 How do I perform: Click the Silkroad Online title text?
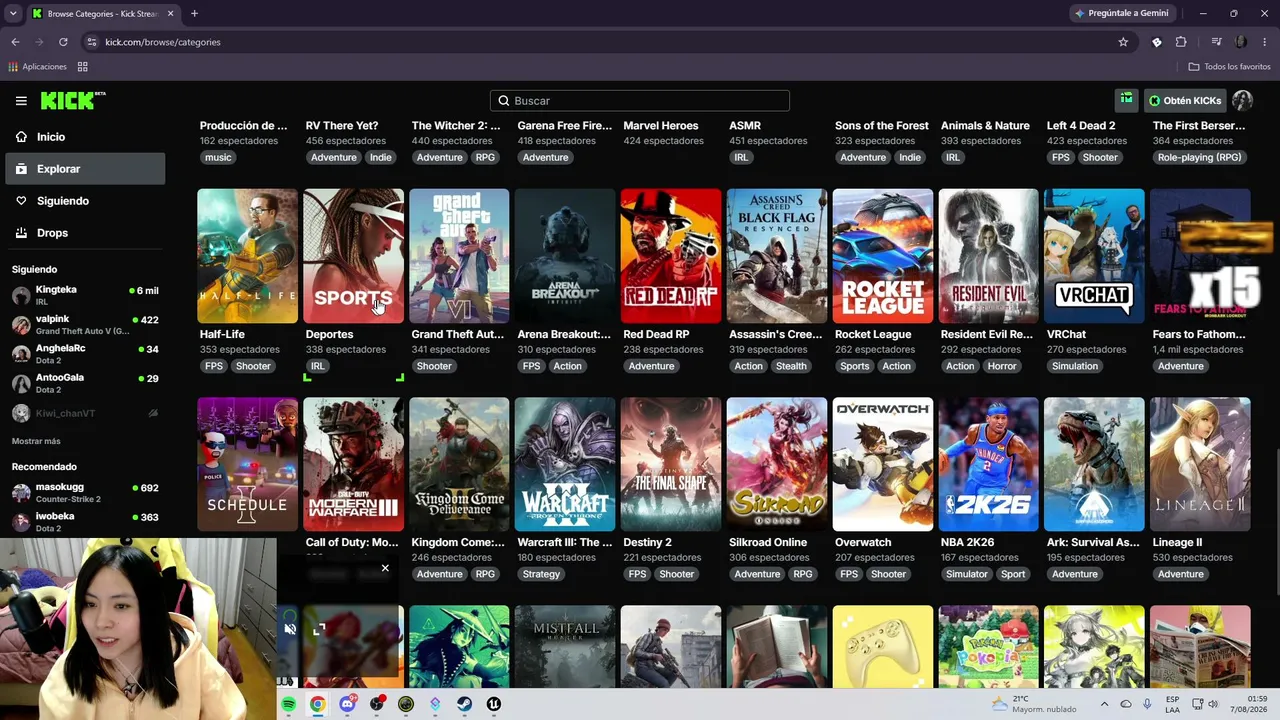(768, 542)
